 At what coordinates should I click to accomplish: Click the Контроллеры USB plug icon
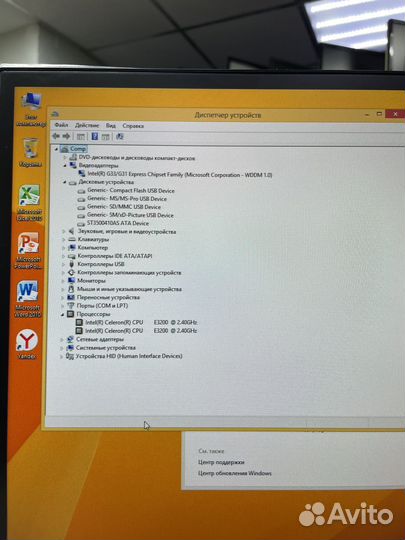point(71,264)
